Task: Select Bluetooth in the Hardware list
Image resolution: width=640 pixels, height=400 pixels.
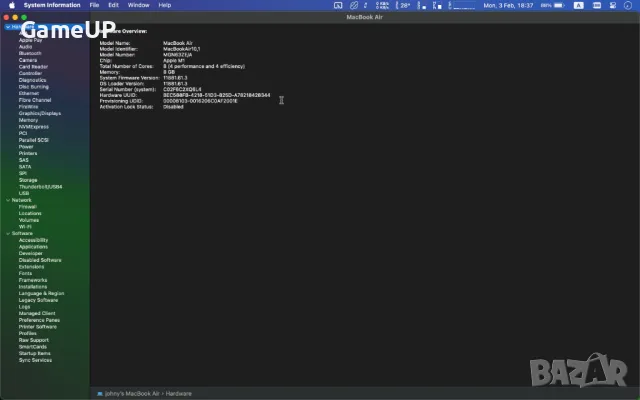Action: pyautogui.click(x=30, y=53)
